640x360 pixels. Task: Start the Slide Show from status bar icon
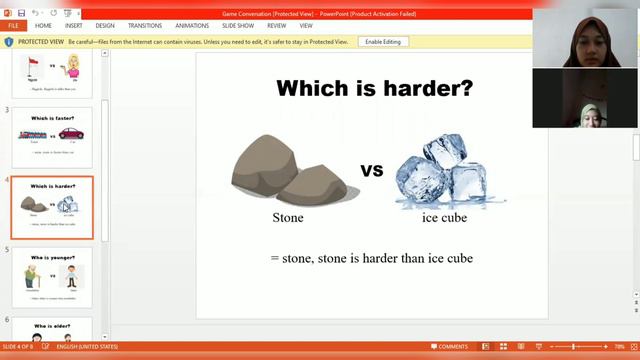tap(539, 347)
